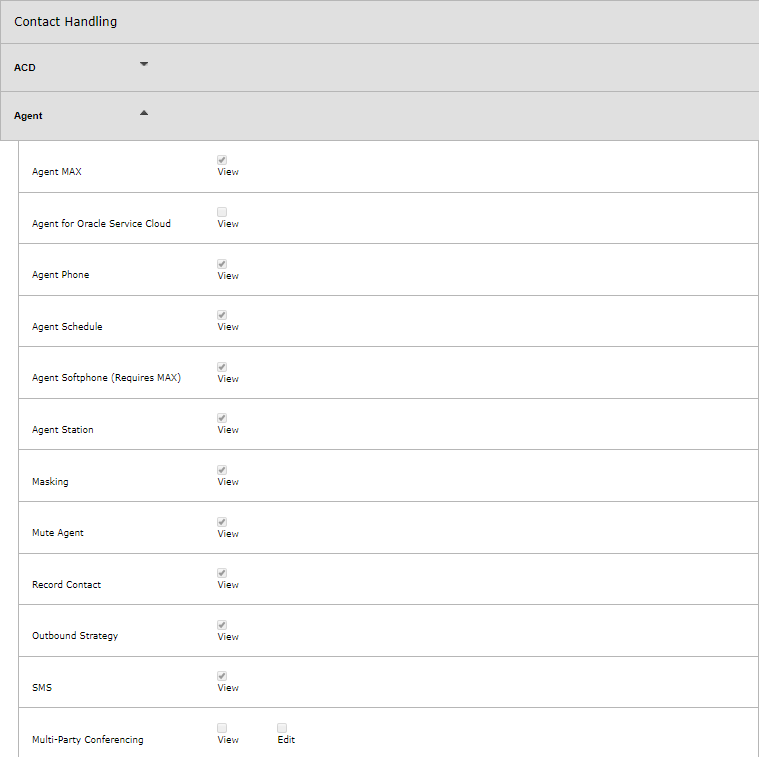Enable Multi-Party Conferencing View checkbox
Viewport: 759px width, 757px height.
[222, 728]
